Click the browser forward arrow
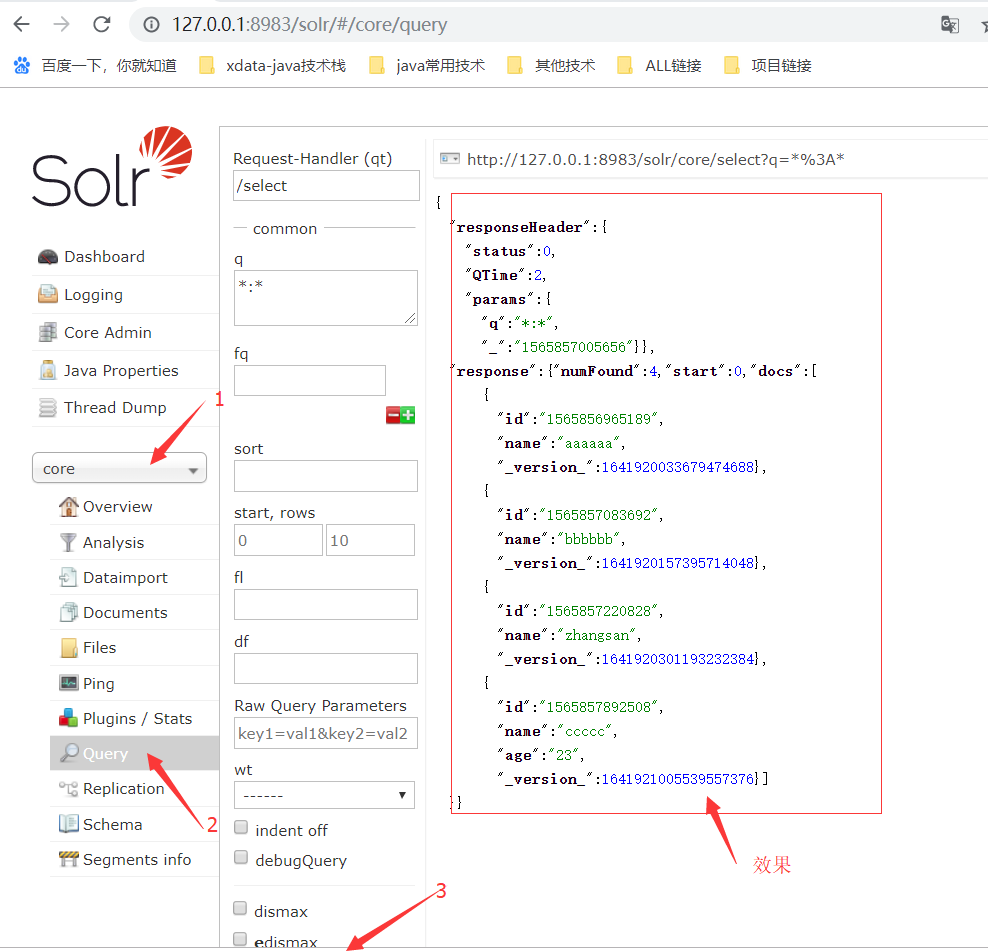 (61, 25)
